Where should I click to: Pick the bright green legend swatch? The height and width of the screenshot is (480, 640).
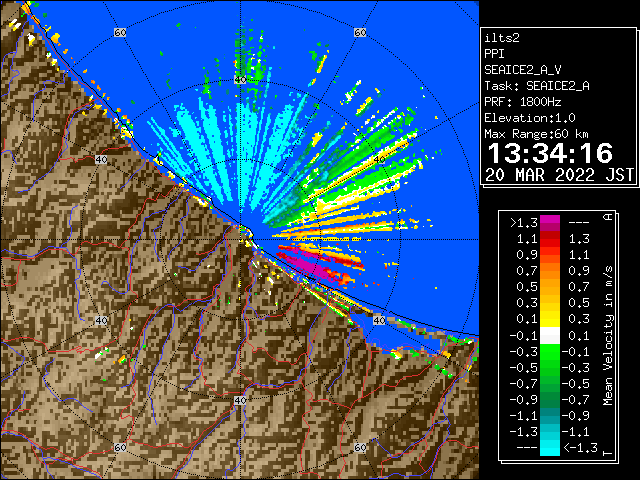point(550,352)
